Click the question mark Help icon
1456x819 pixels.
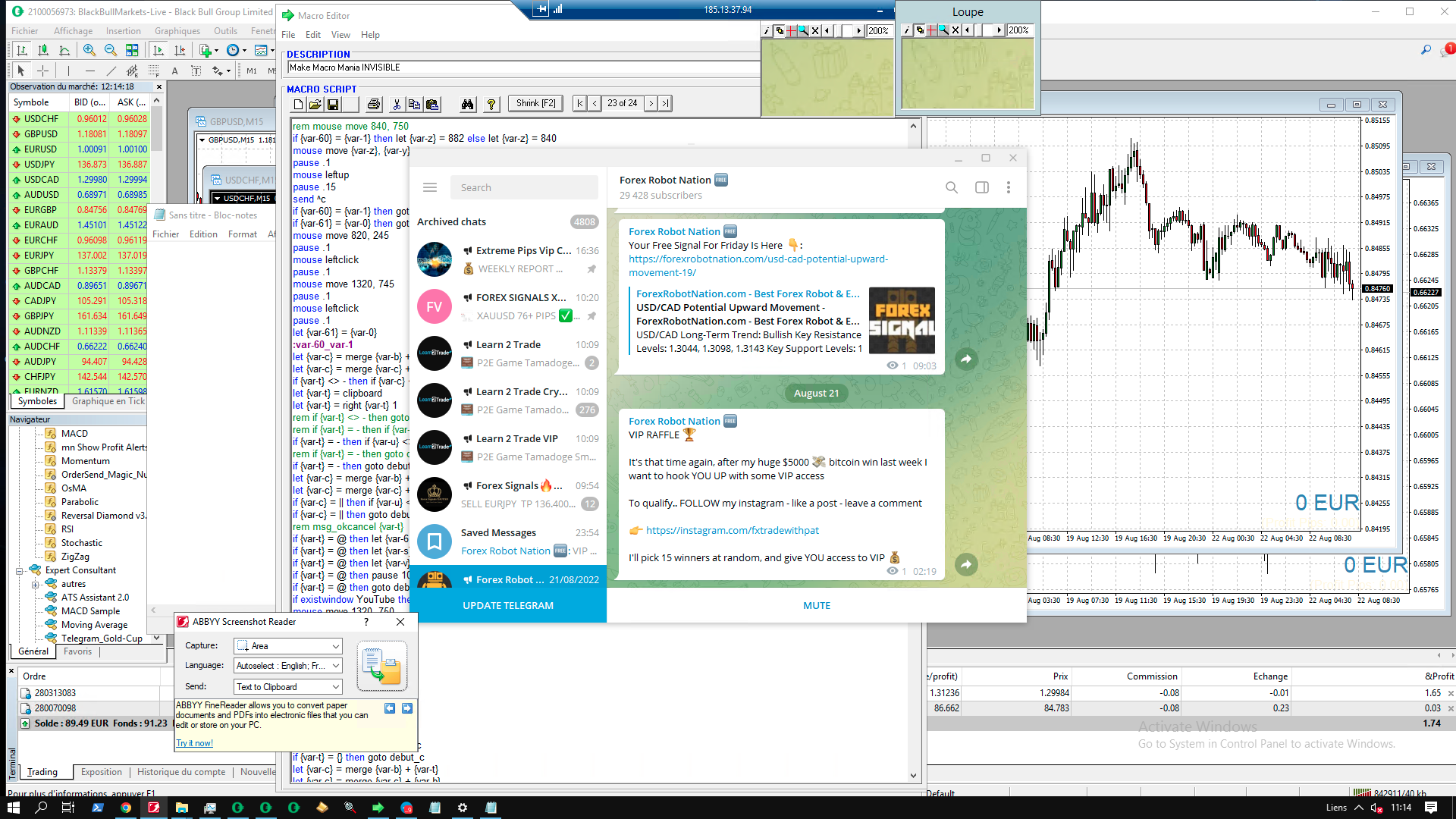[x=491, y=104]
